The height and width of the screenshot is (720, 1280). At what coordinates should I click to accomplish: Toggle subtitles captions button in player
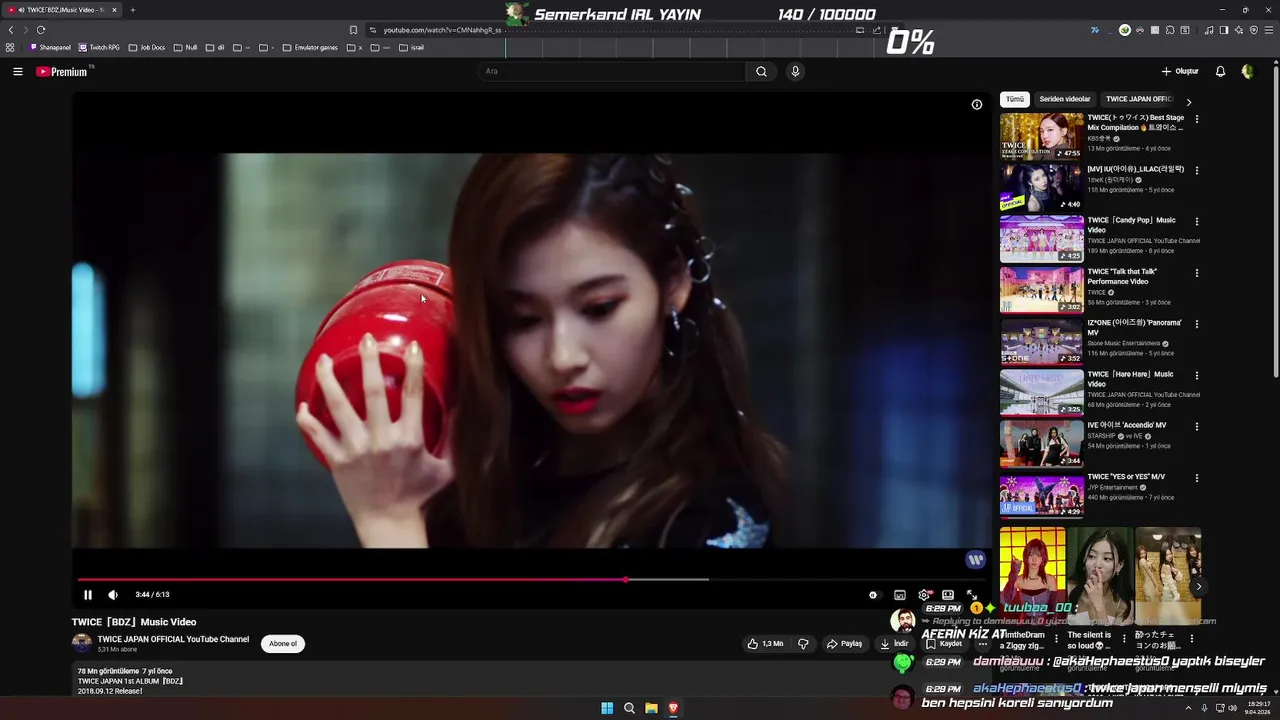coord(900,595)
